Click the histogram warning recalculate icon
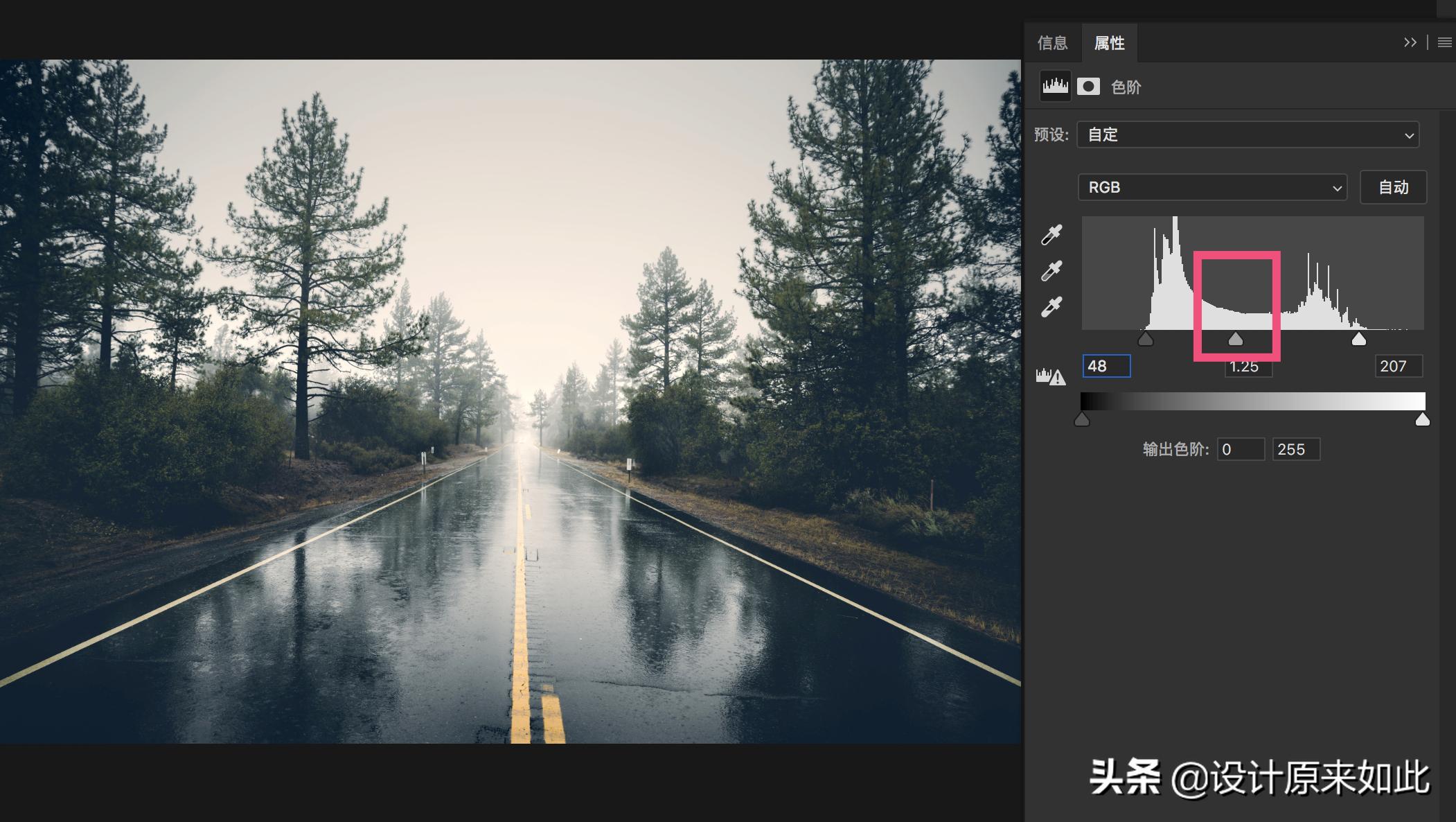 (1050, 376)
